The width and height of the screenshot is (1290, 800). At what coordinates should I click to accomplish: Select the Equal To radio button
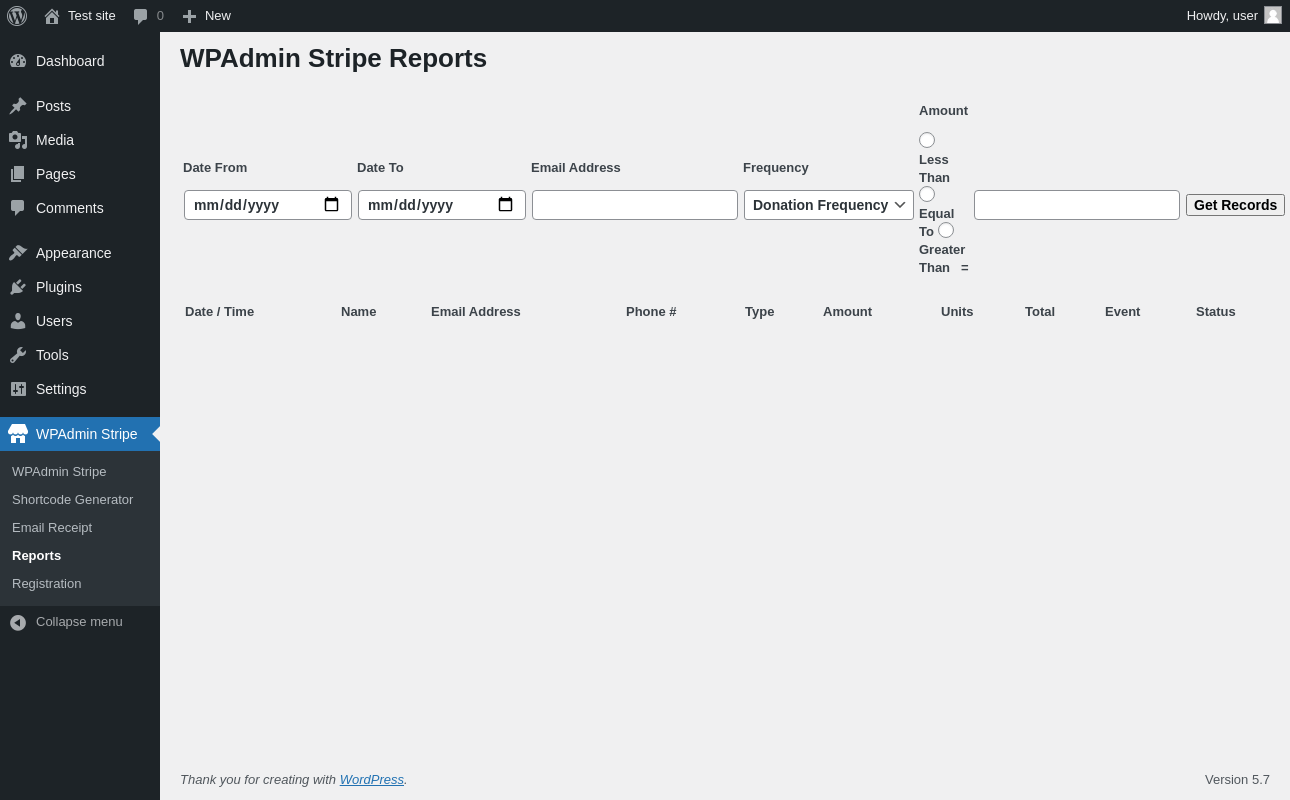(x=927, y=194)
